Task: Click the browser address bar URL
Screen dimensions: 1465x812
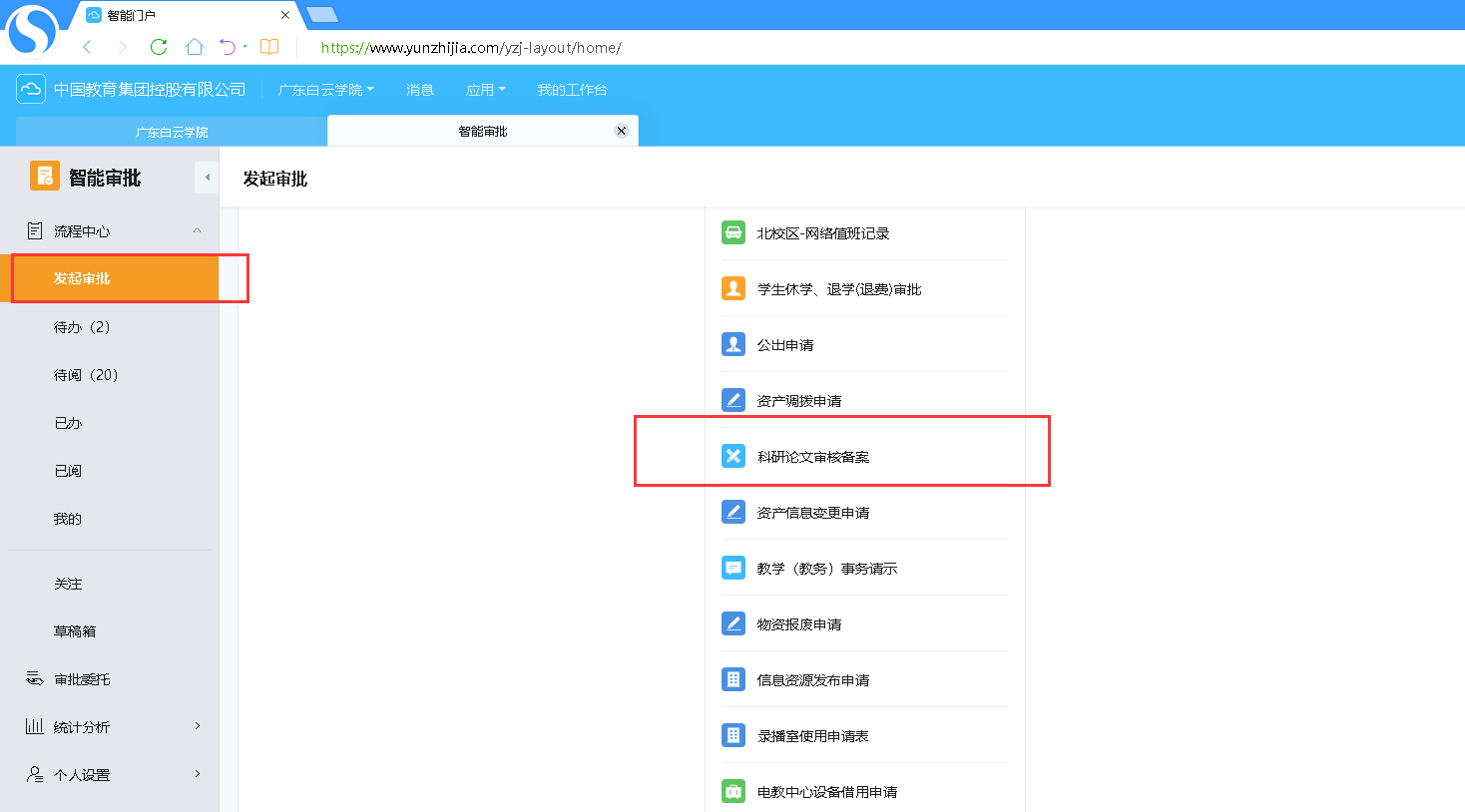Action: [471, 48]
